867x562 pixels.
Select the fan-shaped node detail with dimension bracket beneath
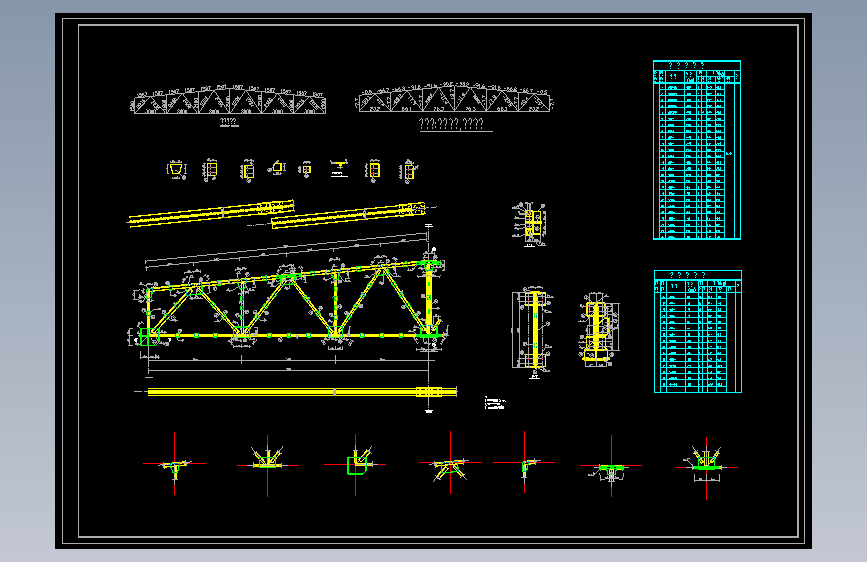tap(706, 467)
